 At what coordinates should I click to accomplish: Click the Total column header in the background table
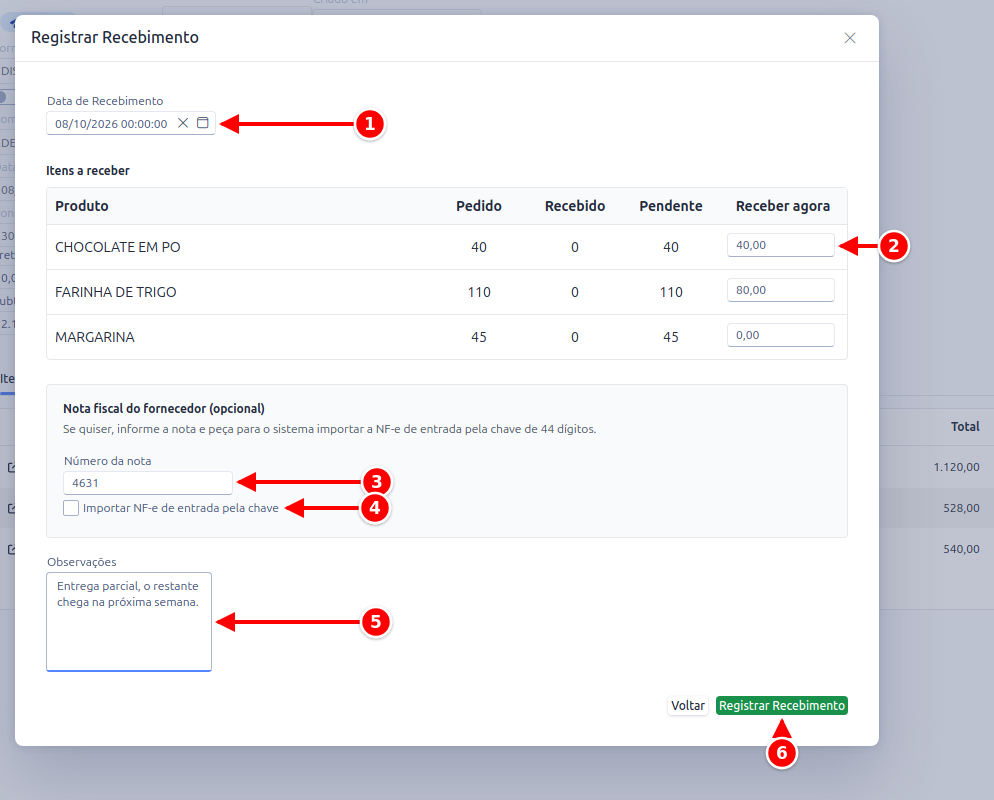pos(965,427)
